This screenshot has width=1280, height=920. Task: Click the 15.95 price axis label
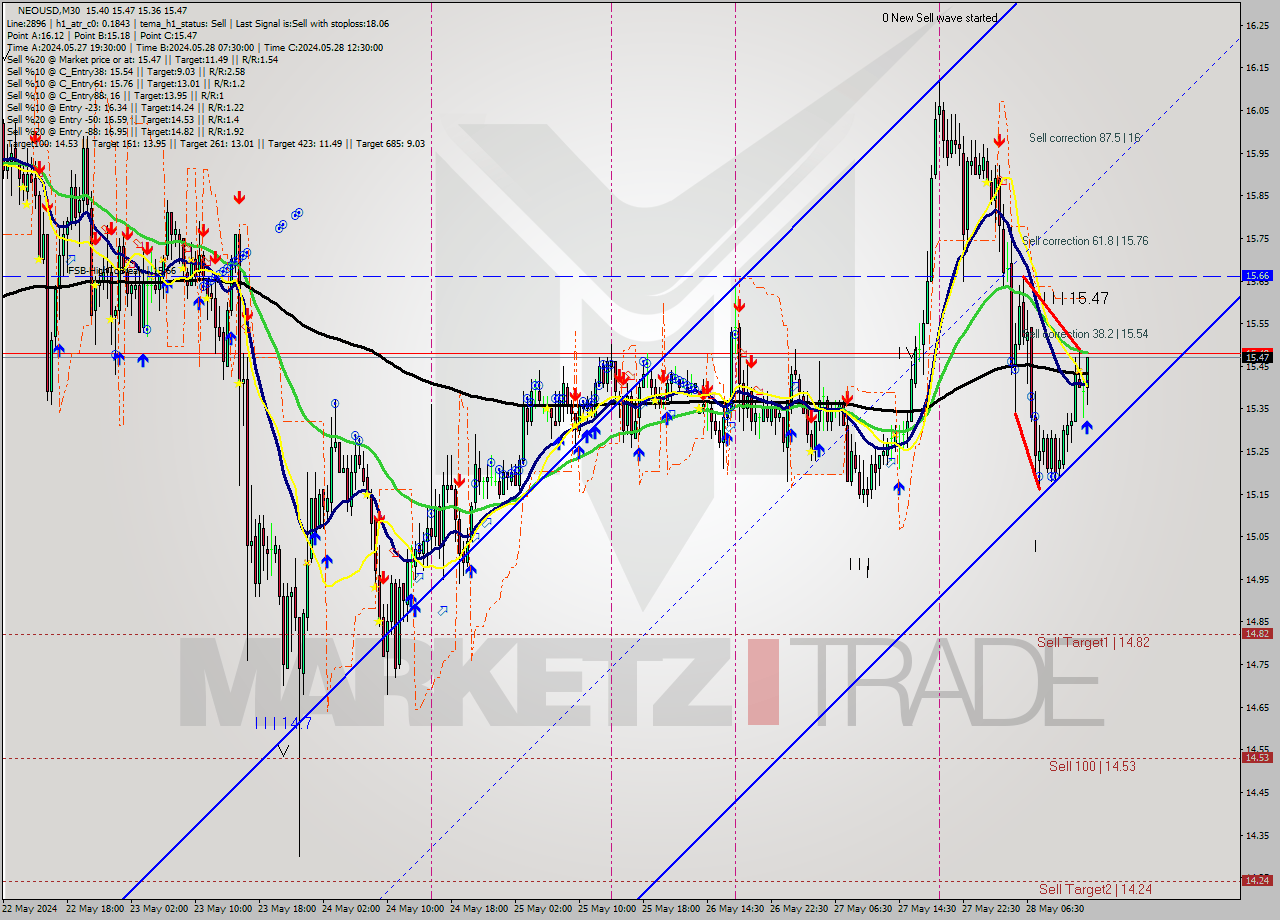(x=1258, y=154)
